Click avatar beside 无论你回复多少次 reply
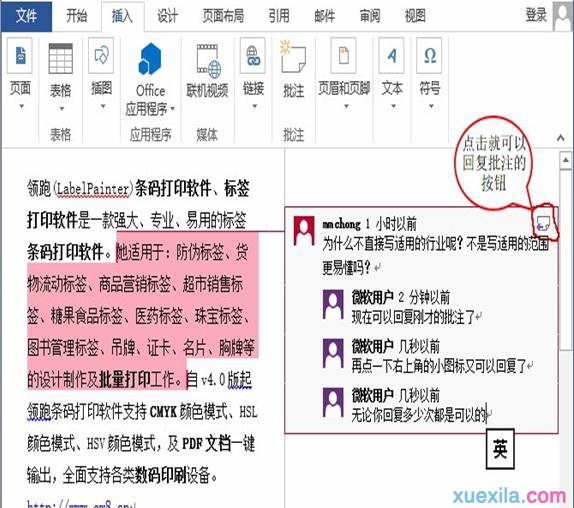 (x=333, y=403)
